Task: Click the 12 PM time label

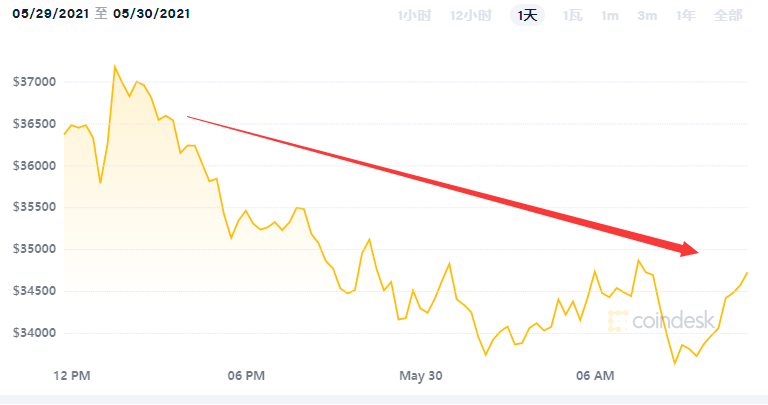Action: 71,376
